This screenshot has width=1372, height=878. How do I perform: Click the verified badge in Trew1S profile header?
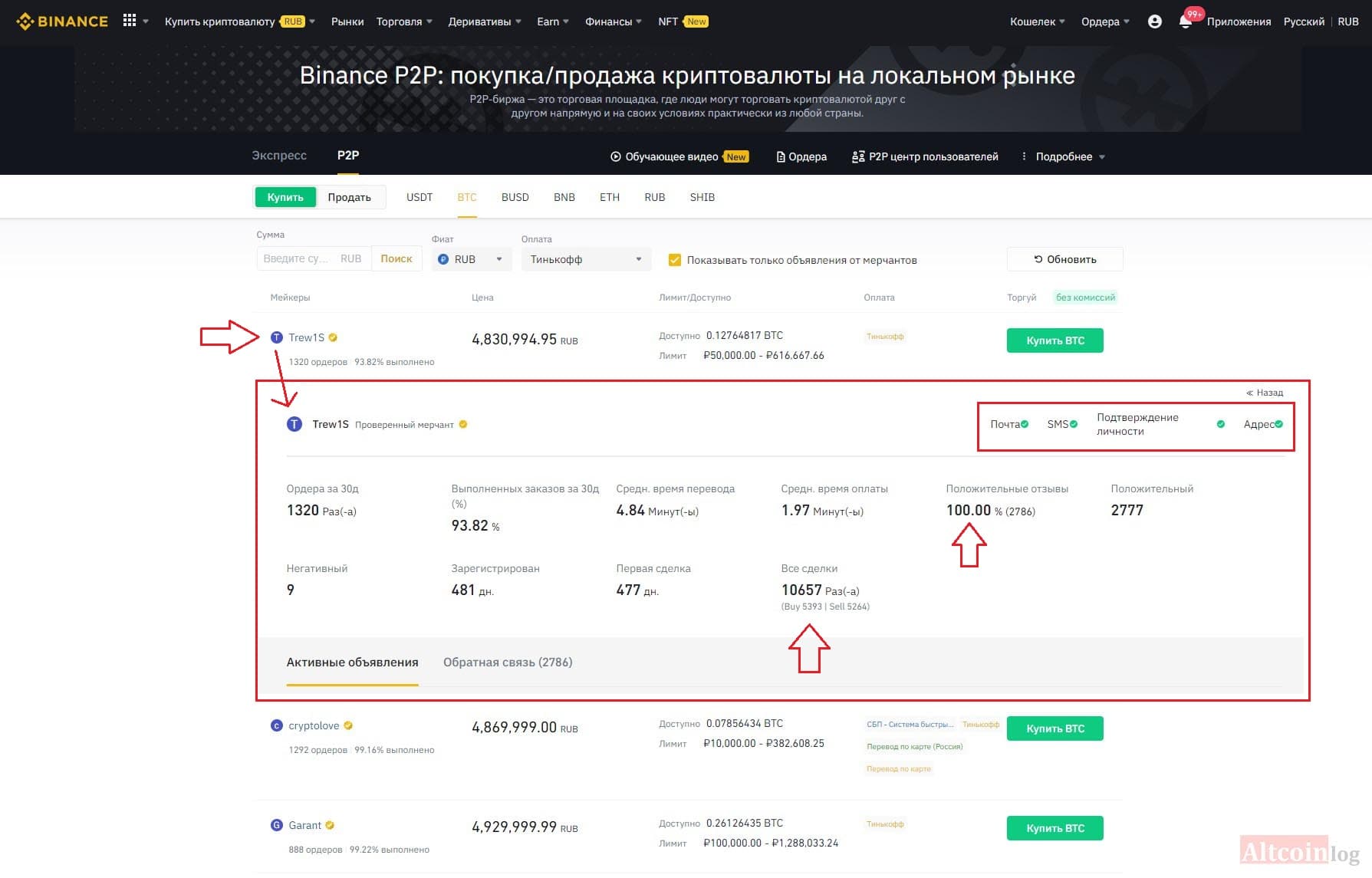click(463, 424)
